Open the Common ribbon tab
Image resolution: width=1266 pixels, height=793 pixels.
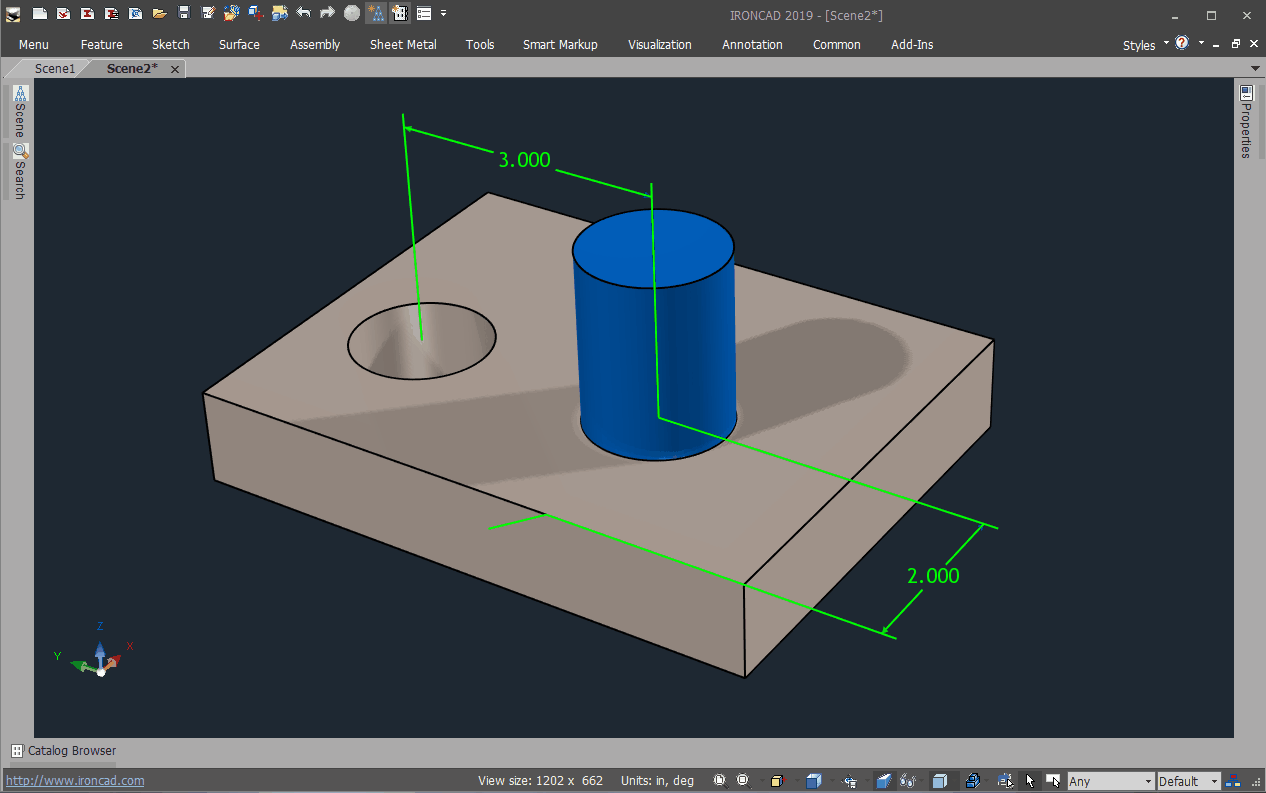click(x=837, y=45)
